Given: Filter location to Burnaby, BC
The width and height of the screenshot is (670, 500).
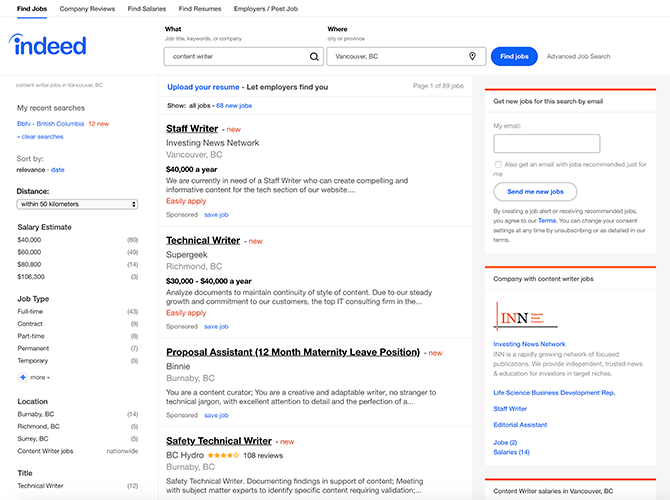Looking at the screenshot, I should pos(35,414).
